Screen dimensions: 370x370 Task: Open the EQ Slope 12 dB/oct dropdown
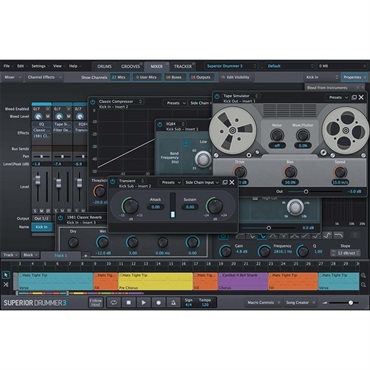(345, 253)
